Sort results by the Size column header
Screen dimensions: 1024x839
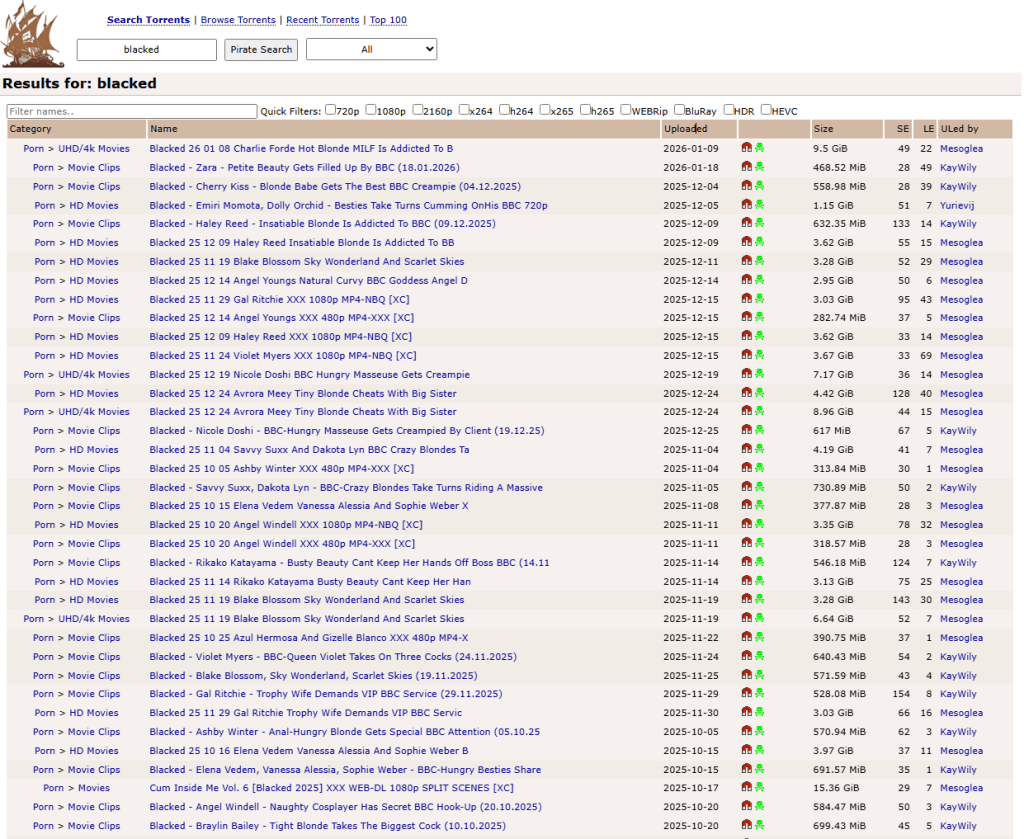coord(823,129)
